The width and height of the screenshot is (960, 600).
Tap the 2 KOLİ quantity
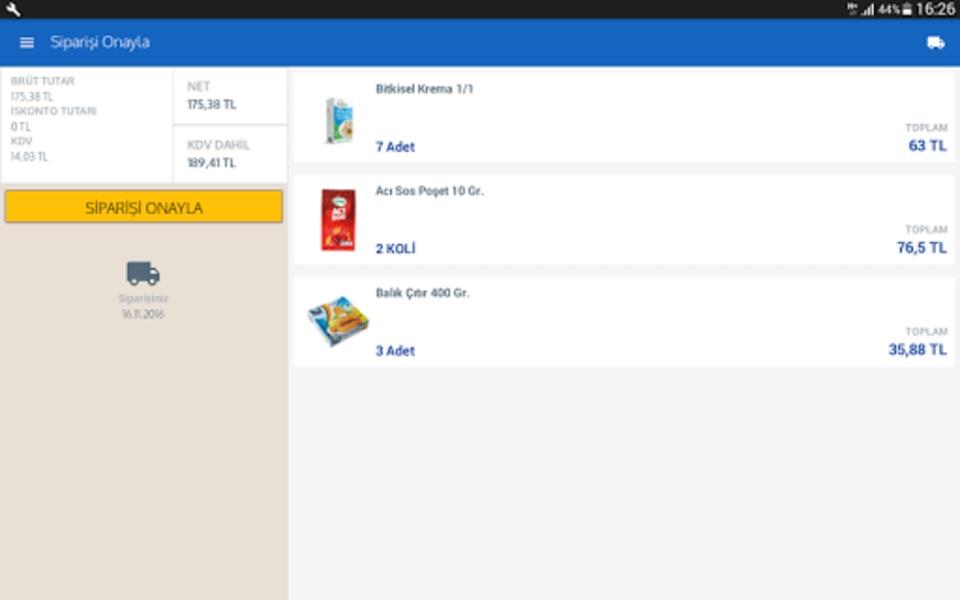396,249
